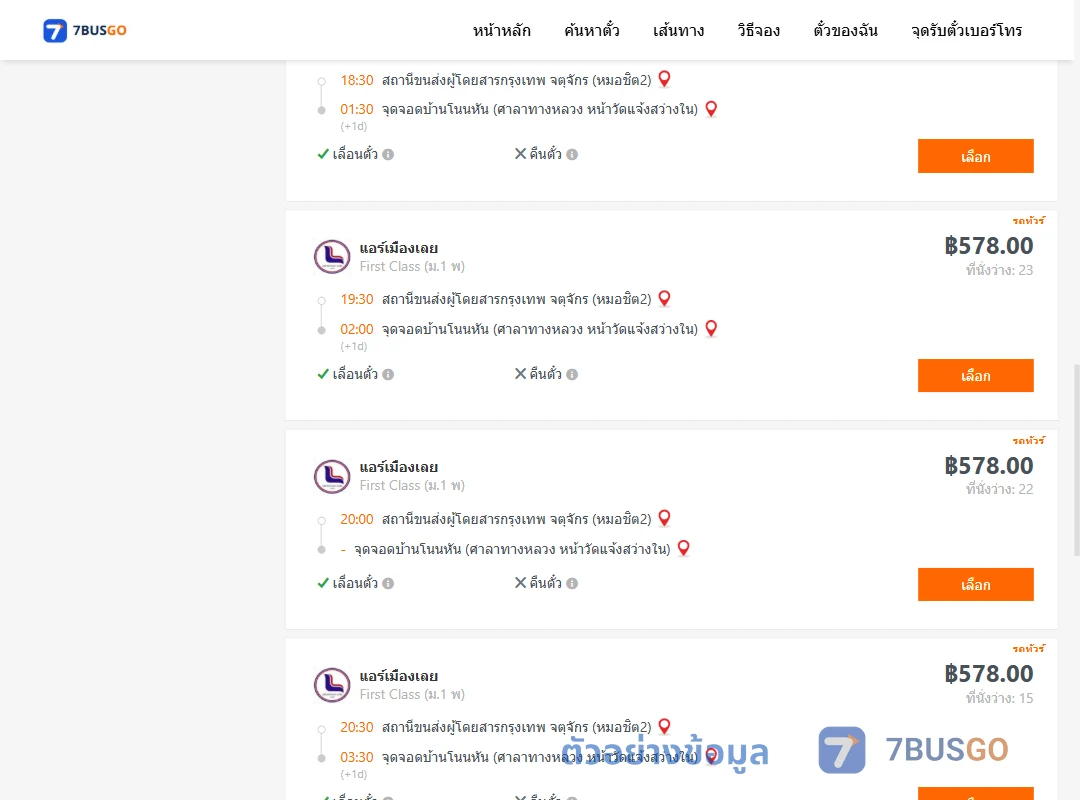
Task: Click map pin for 20:00 departure station
Action: [665, 518]
